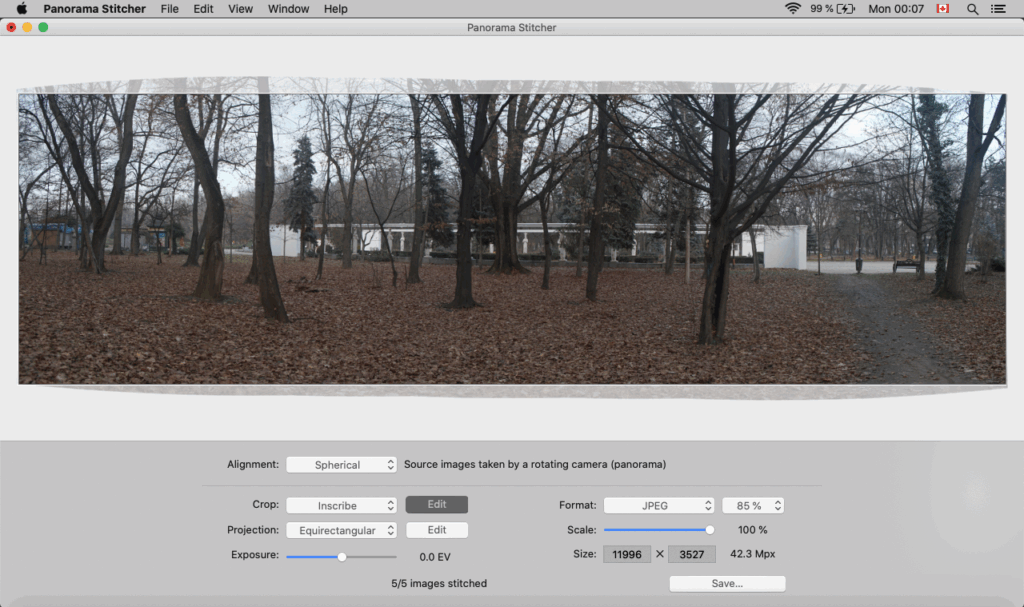Viewport: 1024px width, 607px height.
Task: Click the Save button
Action: 727,583
